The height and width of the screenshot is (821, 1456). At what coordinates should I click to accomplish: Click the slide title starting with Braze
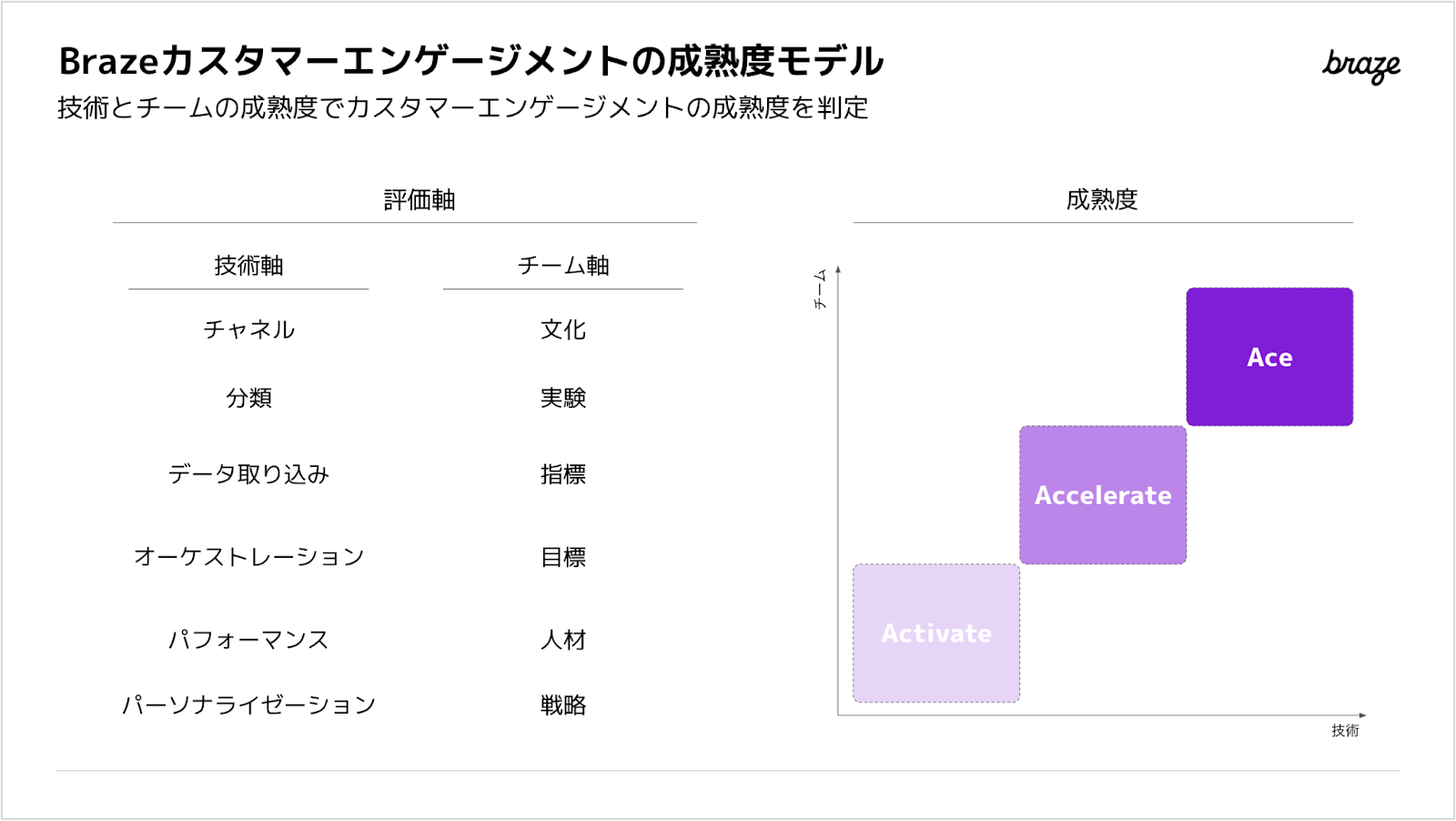[x=470, y=62]
